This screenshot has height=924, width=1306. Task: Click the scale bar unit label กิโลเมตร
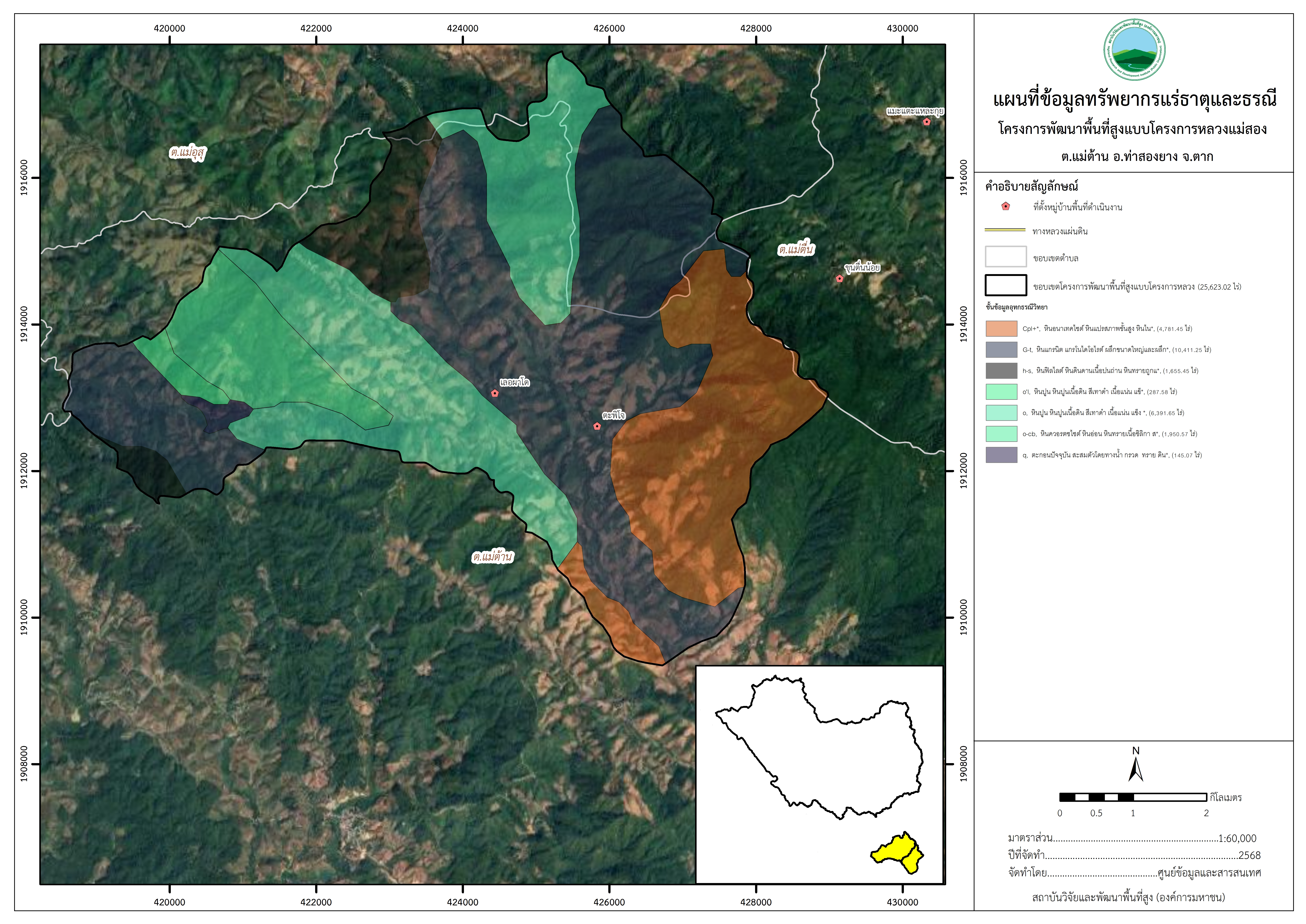coord(1226,798)
